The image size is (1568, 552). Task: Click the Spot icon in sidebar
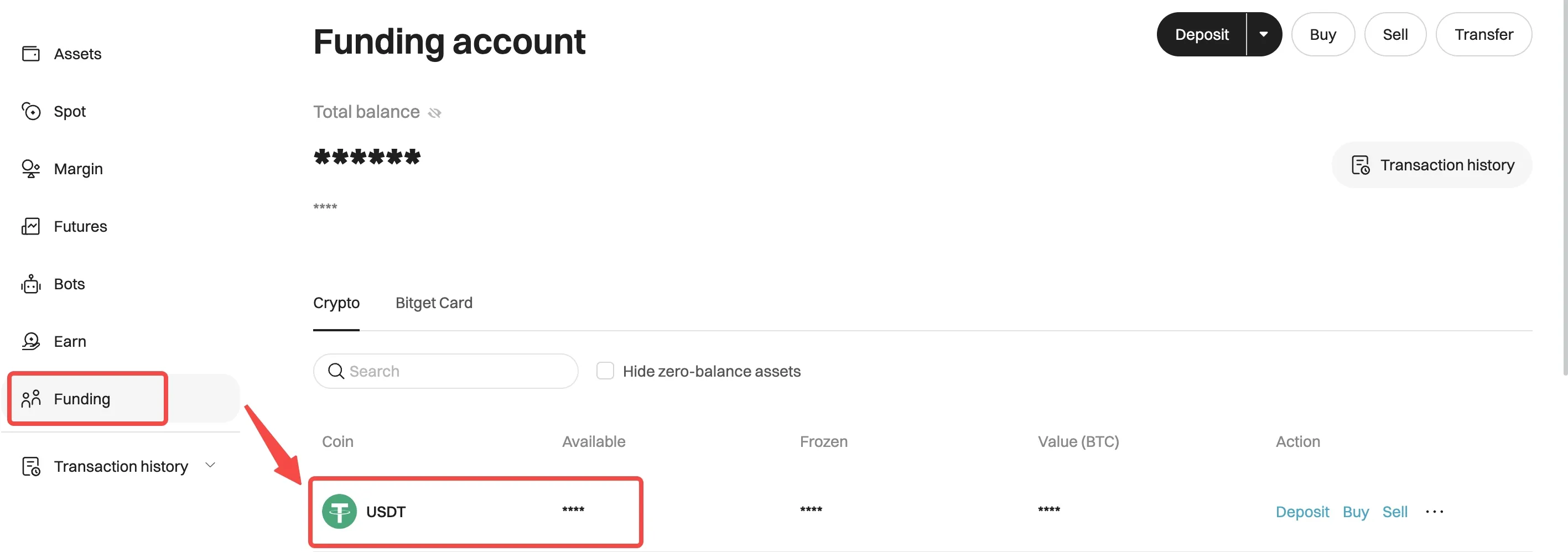point(30,111)
